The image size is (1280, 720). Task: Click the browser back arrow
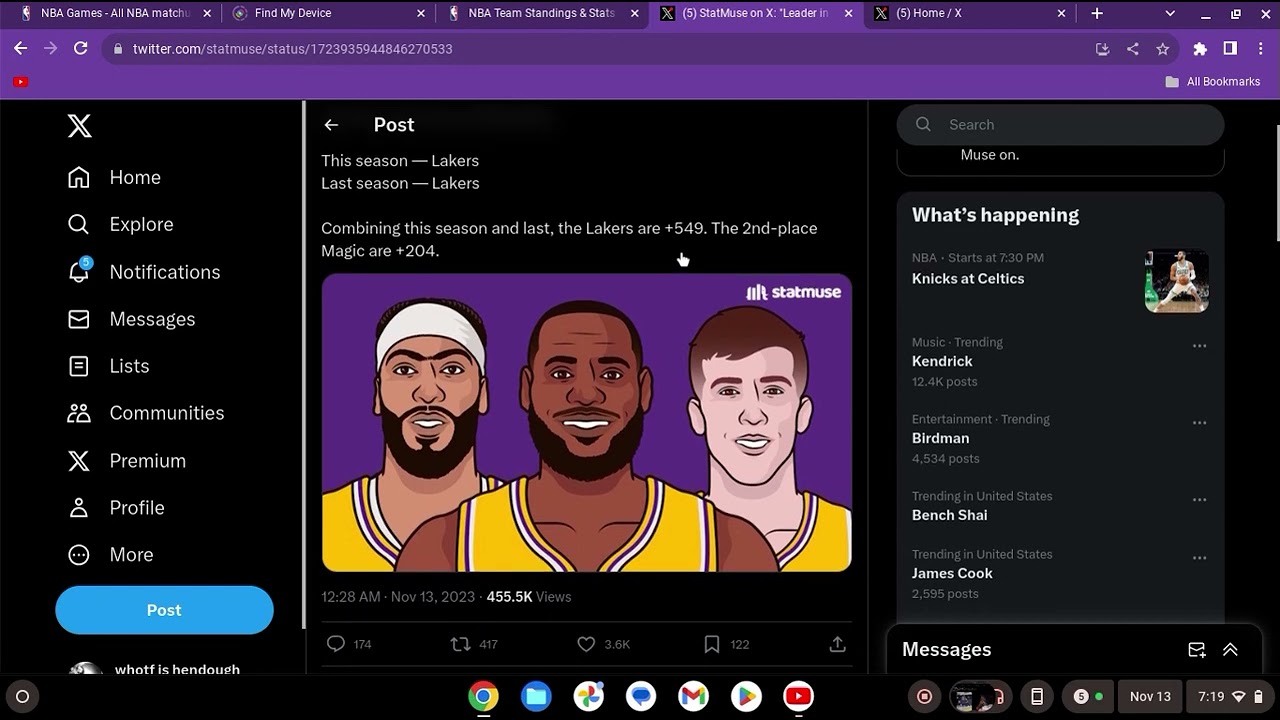click(20, 48)
